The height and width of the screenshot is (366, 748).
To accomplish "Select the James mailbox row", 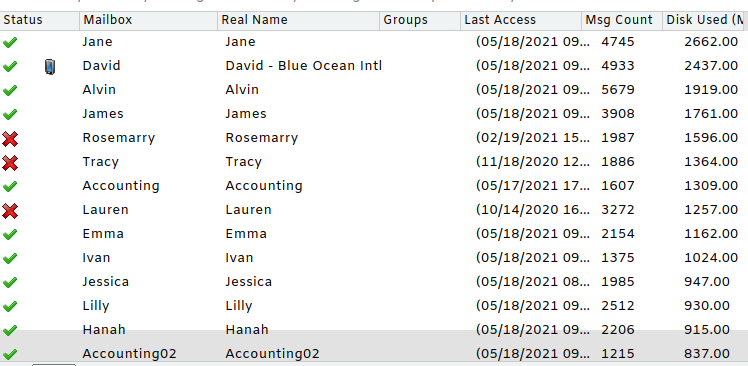I will 374,114.
